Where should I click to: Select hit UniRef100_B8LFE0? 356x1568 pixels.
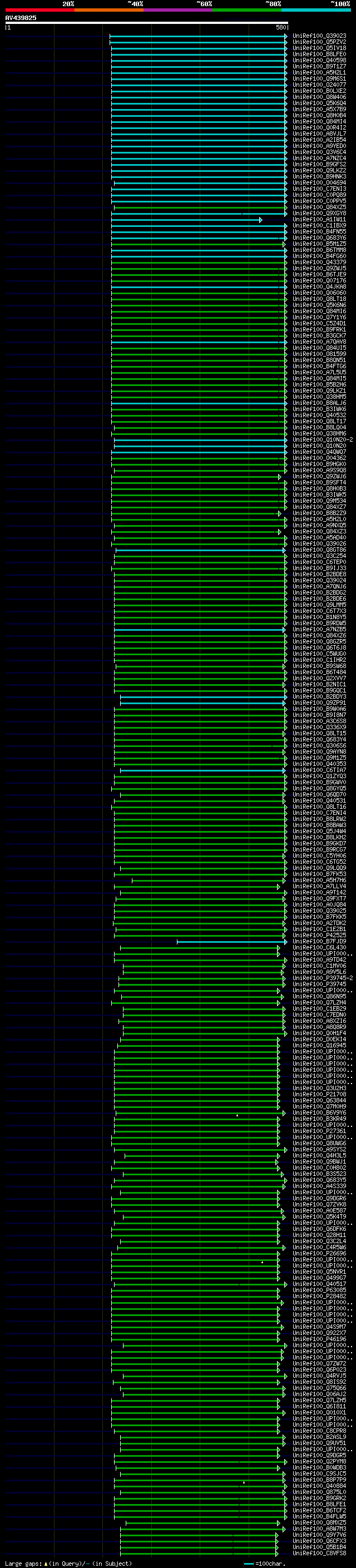coord(319,54)
